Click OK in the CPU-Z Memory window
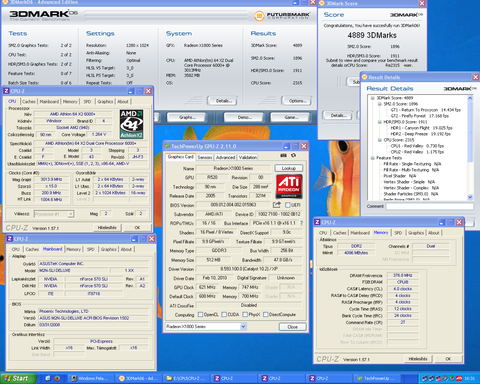 pyautogui.click(x=448, y=359)
